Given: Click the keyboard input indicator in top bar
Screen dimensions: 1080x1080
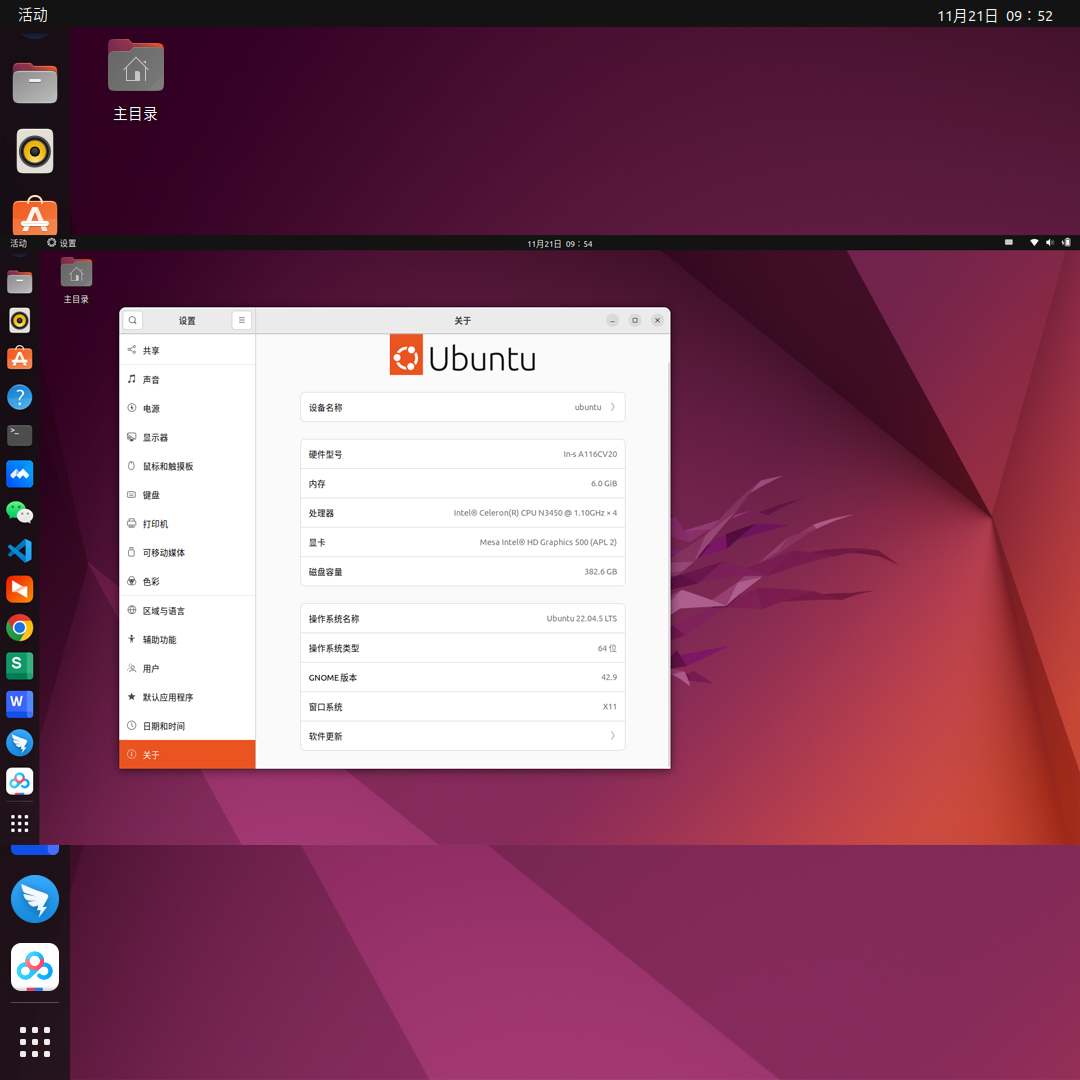Looking at the screenshot, I should pos(1008,242).
